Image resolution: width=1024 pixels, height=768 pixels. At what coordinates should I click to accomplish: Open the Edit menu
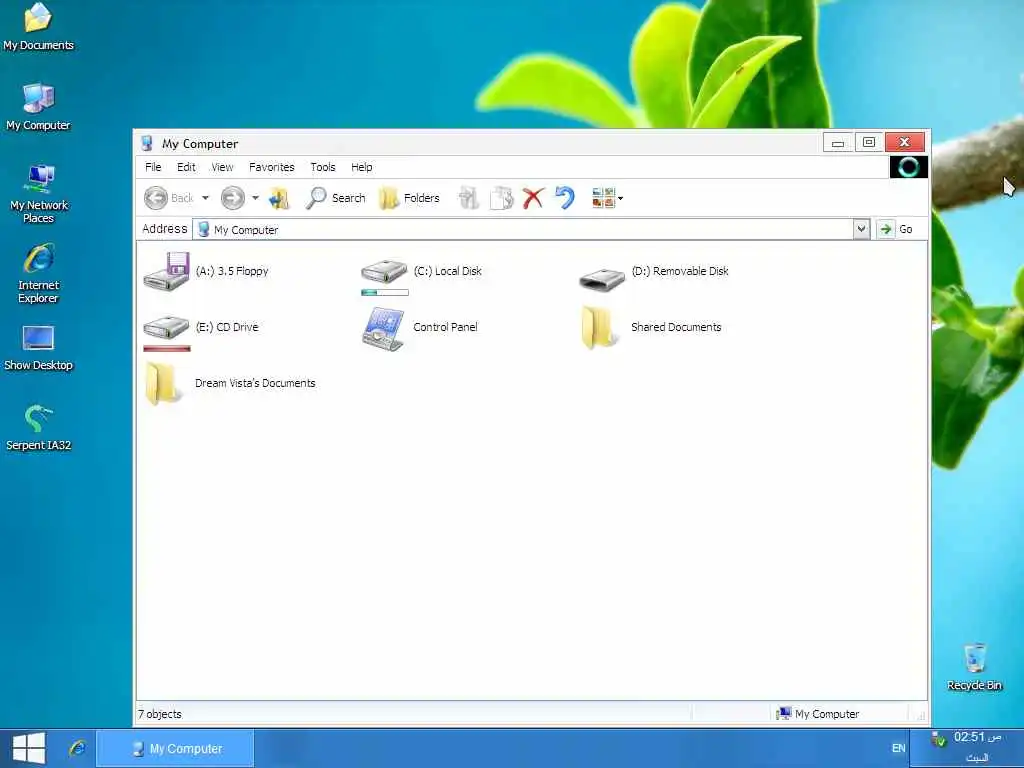coord(186,167)
